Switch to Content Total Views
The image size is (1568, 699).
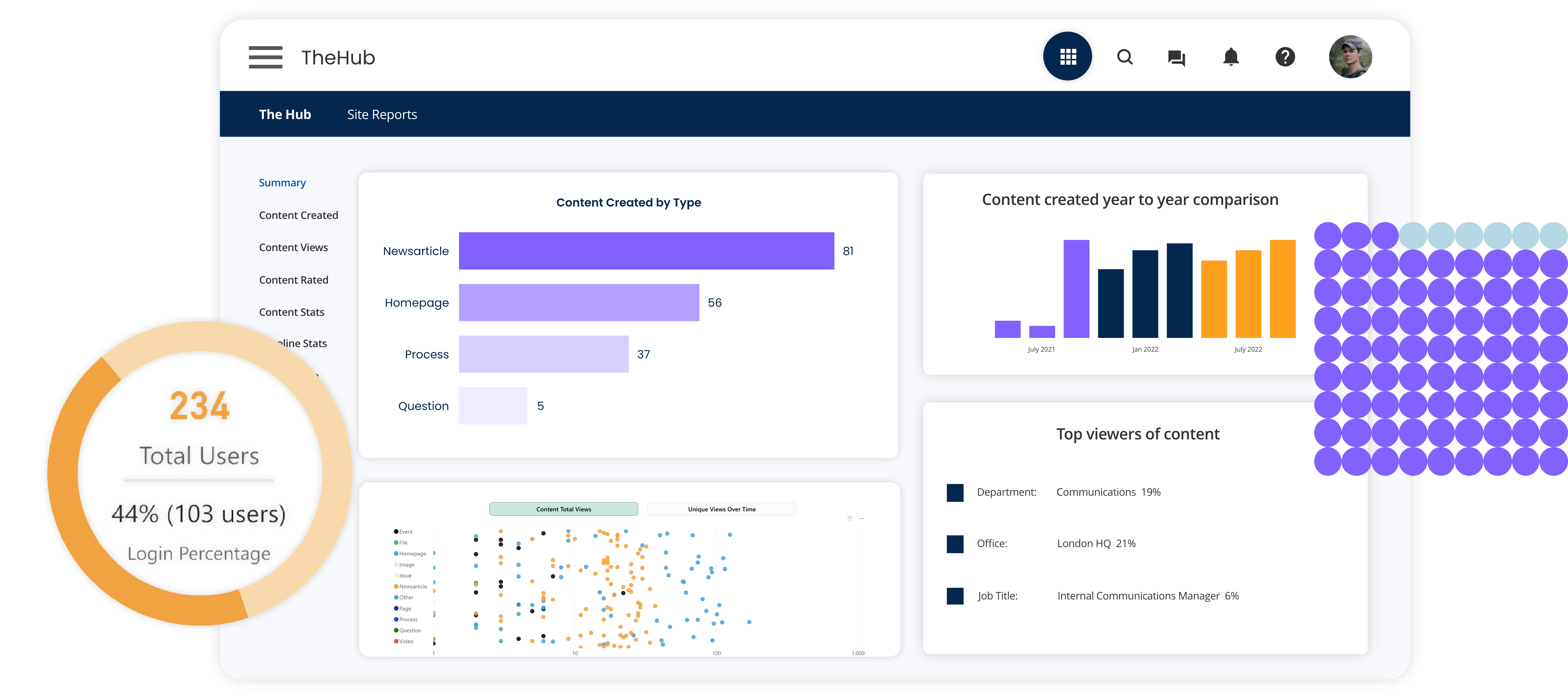(x=563, y=509)
